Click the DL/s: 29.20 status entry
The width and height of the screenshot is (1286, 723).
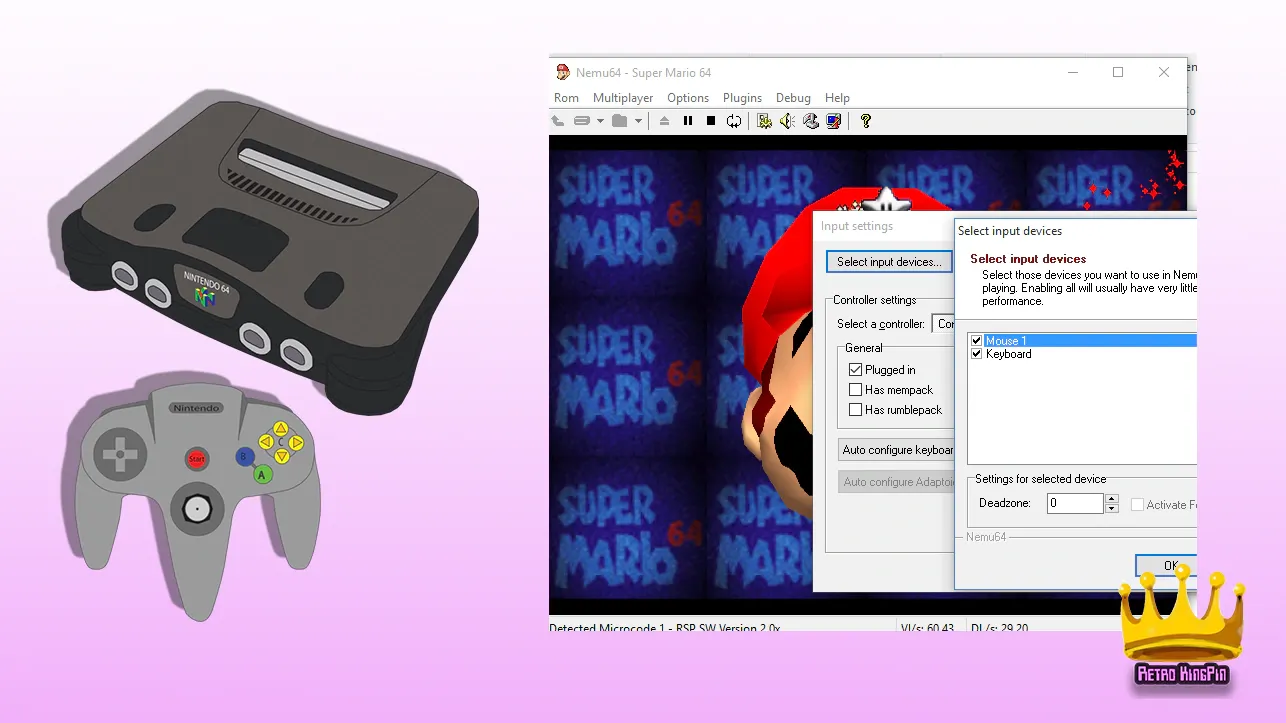[x=1002, y=628]
